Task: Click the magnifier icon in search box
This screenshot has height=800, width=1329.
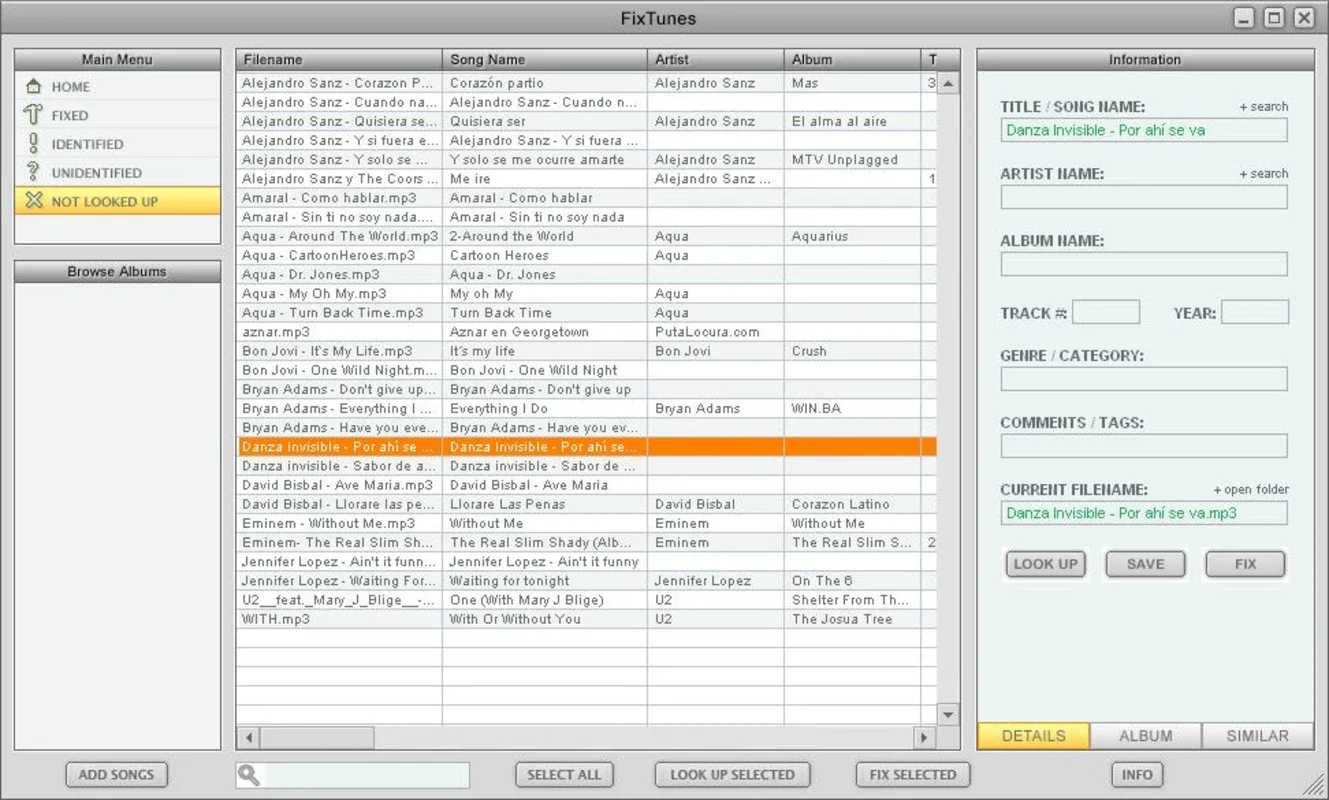Action: coord(249,775)
